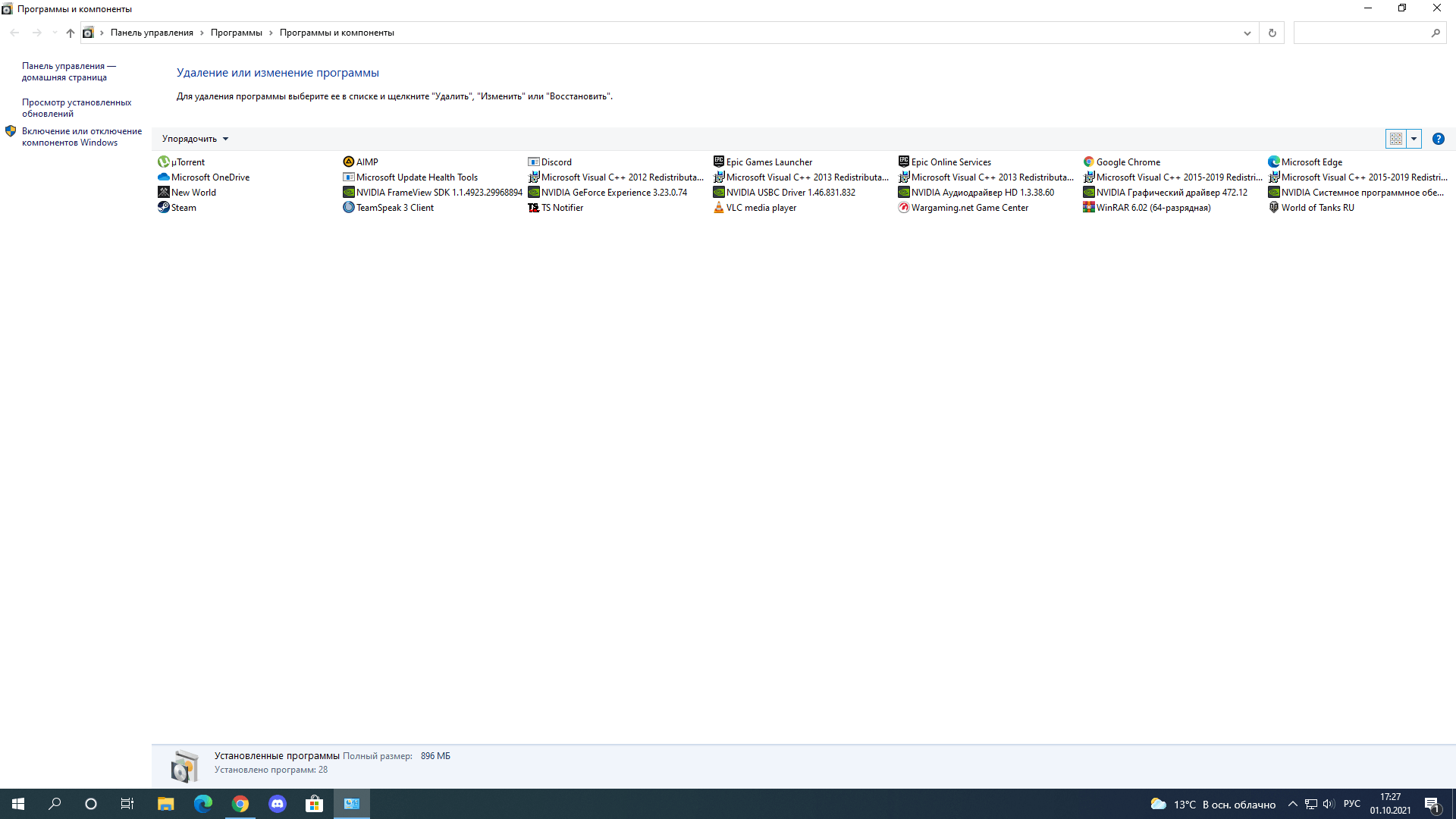Click the Epic Games Launcher icon
This screenshot has height=819, width=1456.
719,162
